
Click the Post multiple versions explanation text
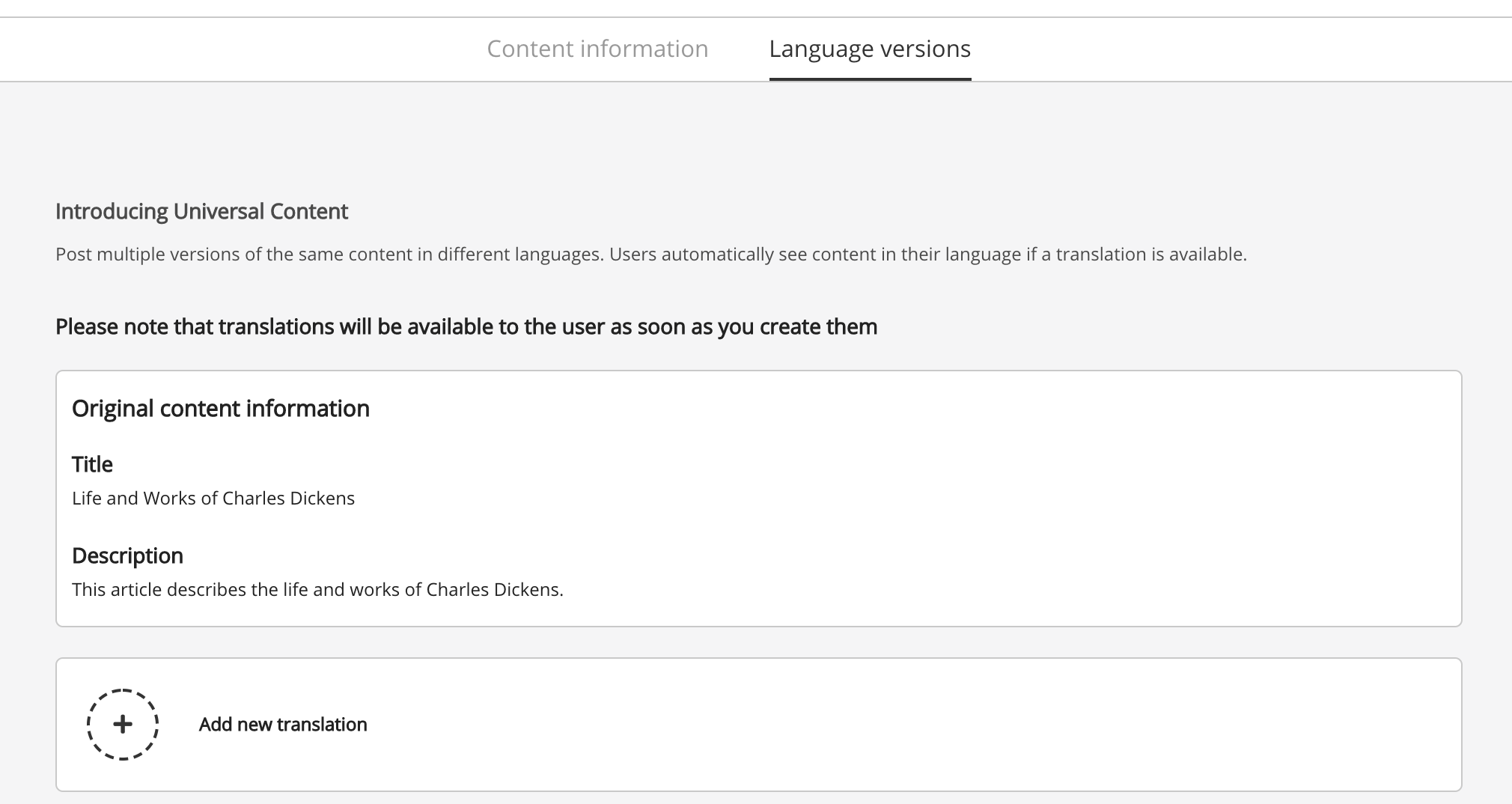click(651, 255)
